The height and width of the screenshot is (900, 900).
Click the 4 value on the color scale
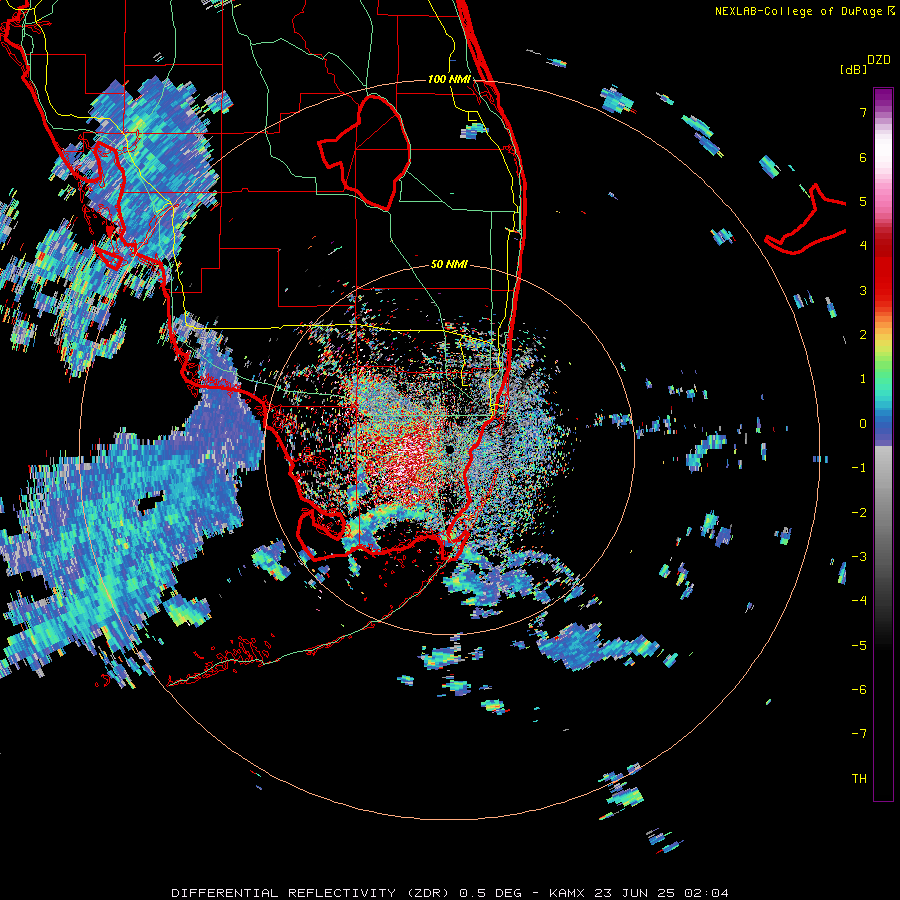[x=863, y=246]
